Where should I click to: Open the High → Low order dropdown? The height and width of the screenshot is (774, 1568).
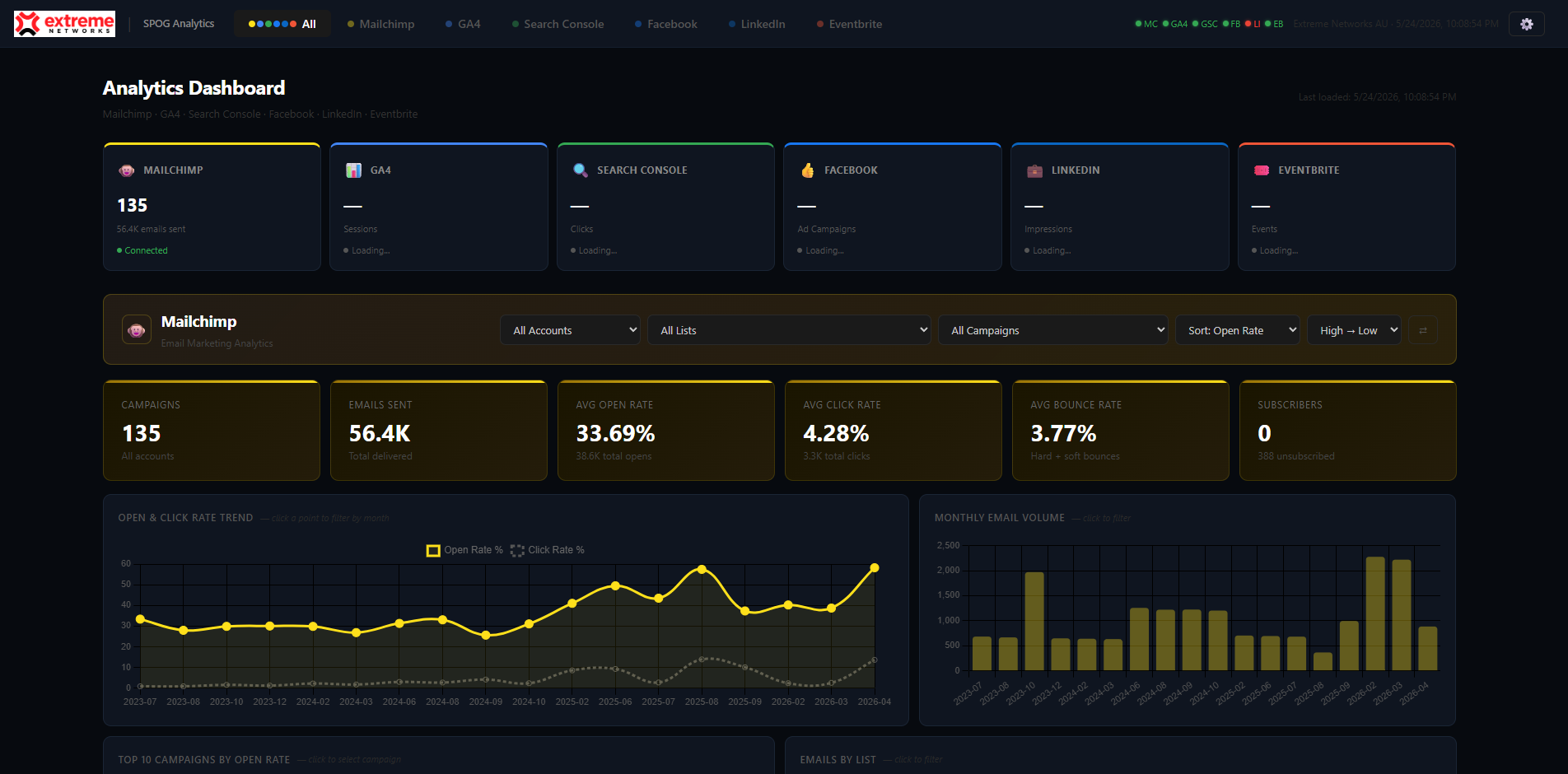pos(1354,330)
